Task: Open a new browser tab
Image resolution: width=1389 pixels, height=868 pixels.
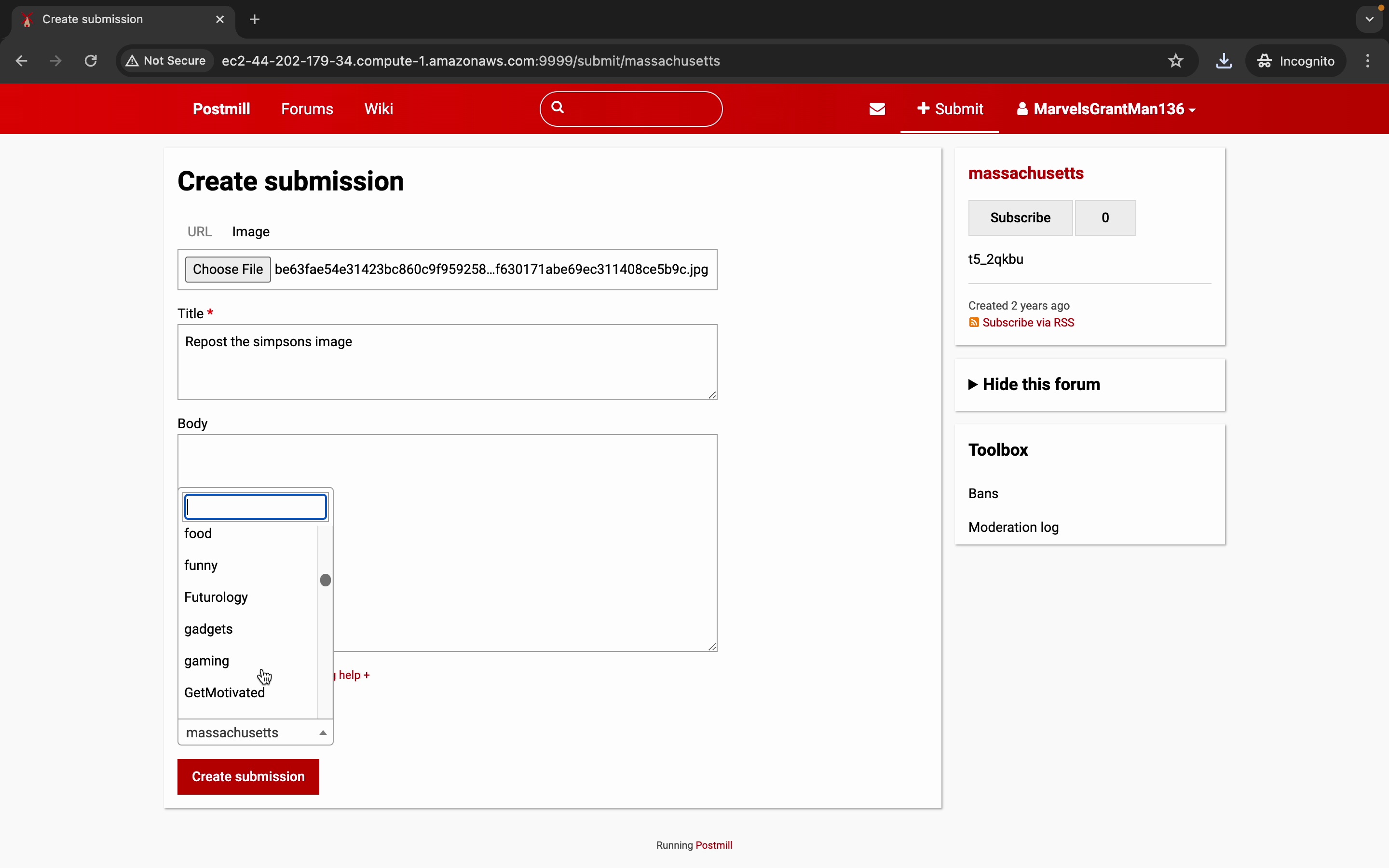Action: [255, 19]
